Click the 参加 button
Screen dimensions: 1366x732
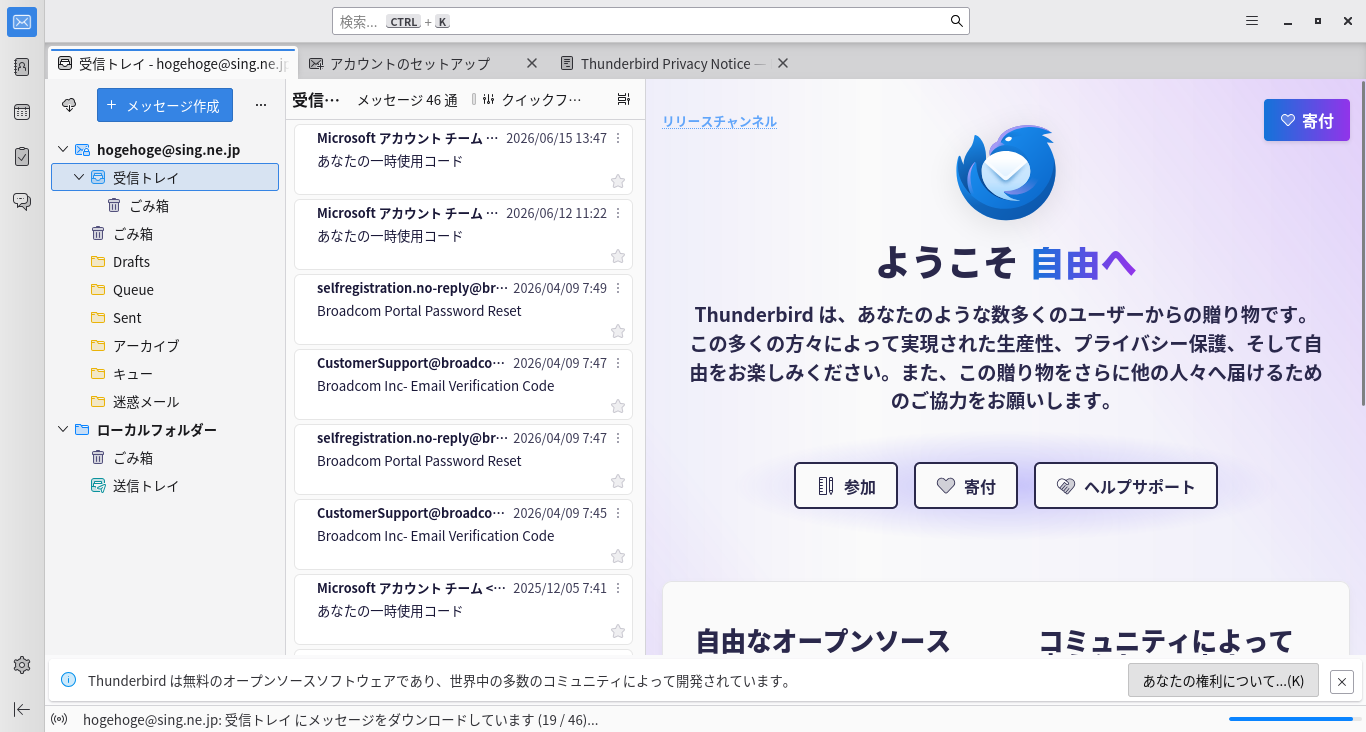coord(846,486)
